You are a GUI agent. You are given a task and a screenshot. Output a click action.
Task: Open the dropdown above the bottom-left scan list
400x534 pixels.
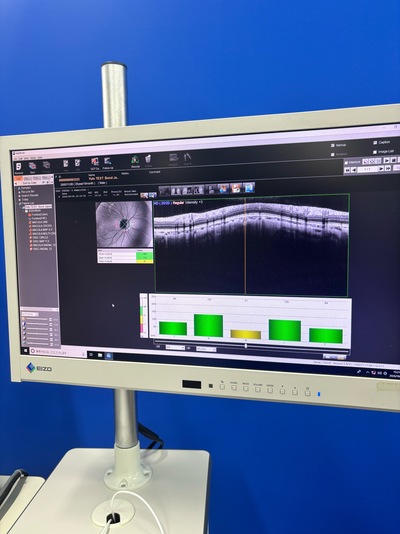pos(30,314)
